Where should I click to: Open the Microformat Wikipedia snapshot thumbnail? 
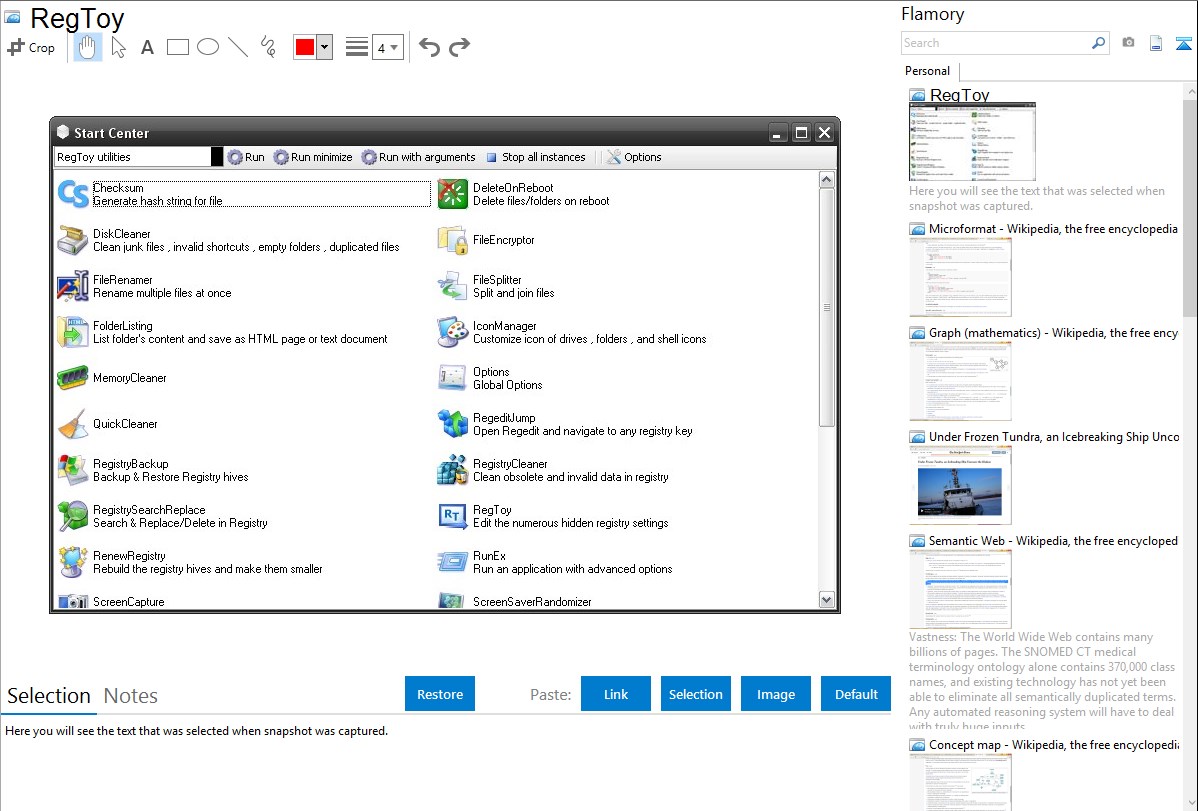click(x=960, y=277)
